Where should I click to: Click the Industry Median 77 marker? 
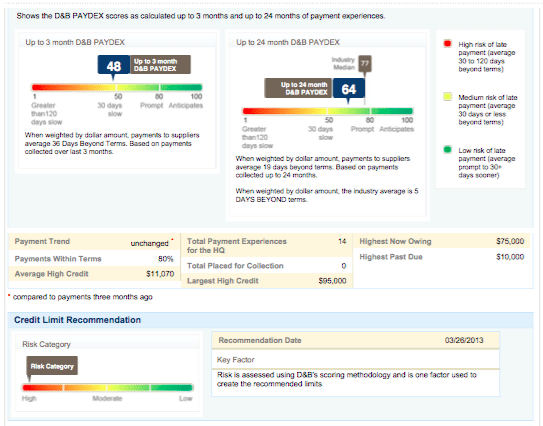(365, 63)
